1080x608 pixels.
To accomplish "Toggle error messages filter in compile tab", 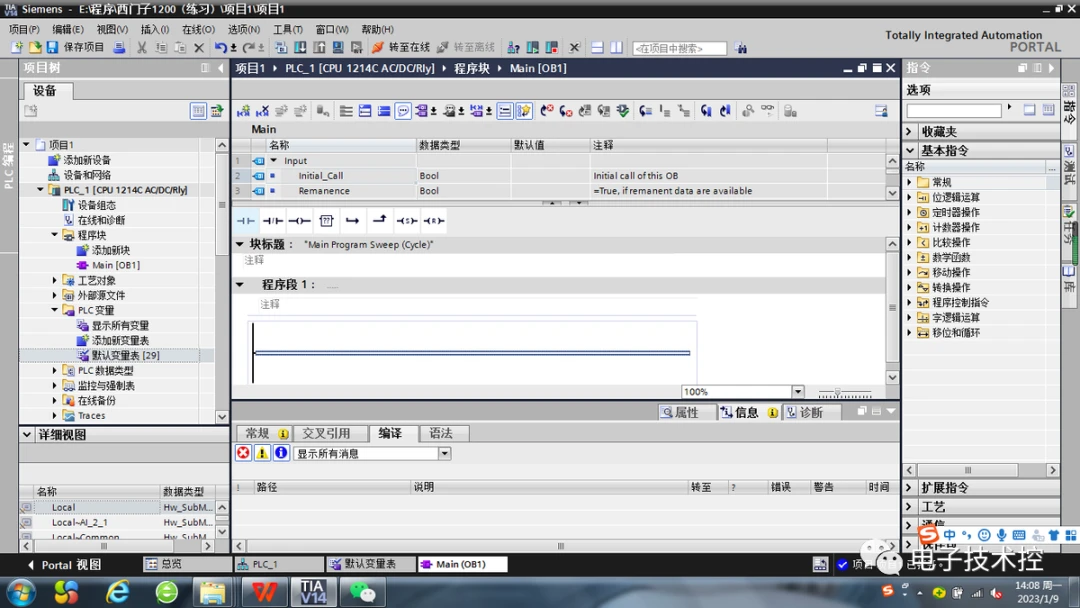I will pyautogui.click(x=243, y=453).
